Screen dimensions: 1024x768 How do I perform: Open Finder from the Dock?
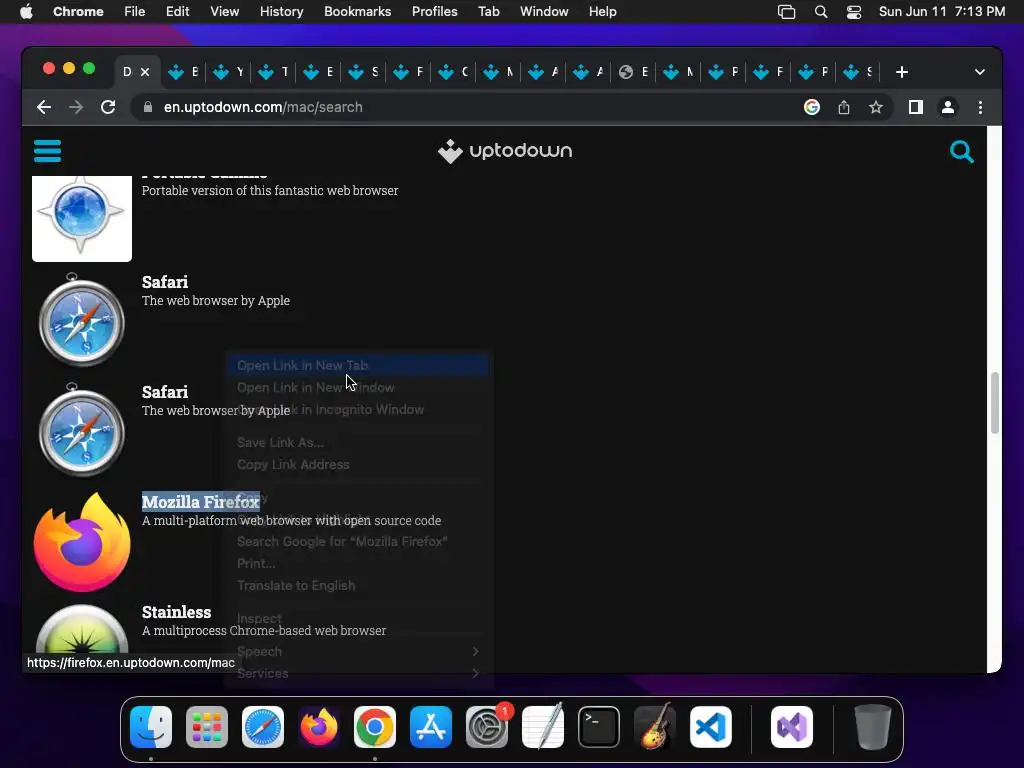pos(151,727)
